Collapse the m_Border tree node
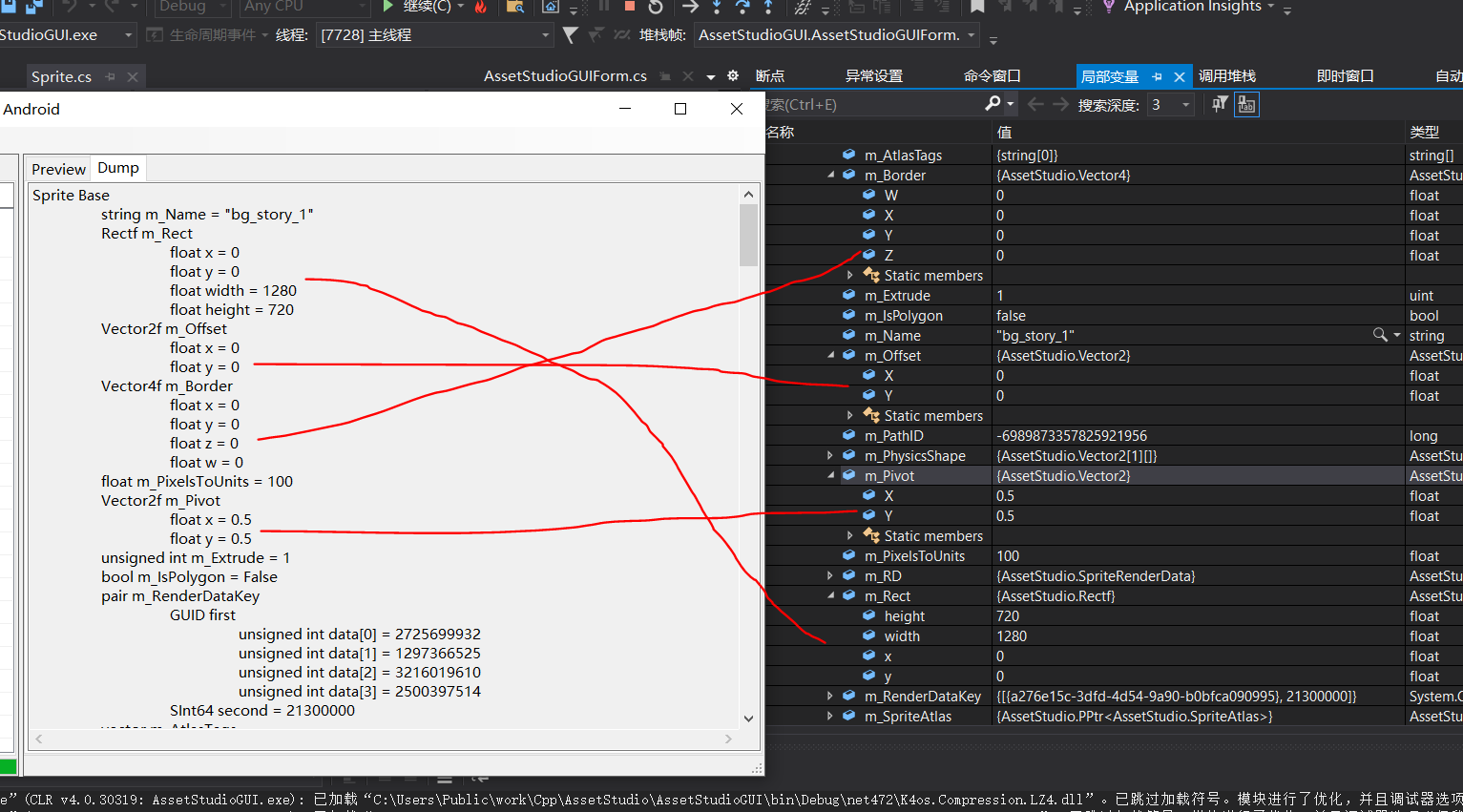This screenshot has width=1463, height=812. tap(830, 175)
